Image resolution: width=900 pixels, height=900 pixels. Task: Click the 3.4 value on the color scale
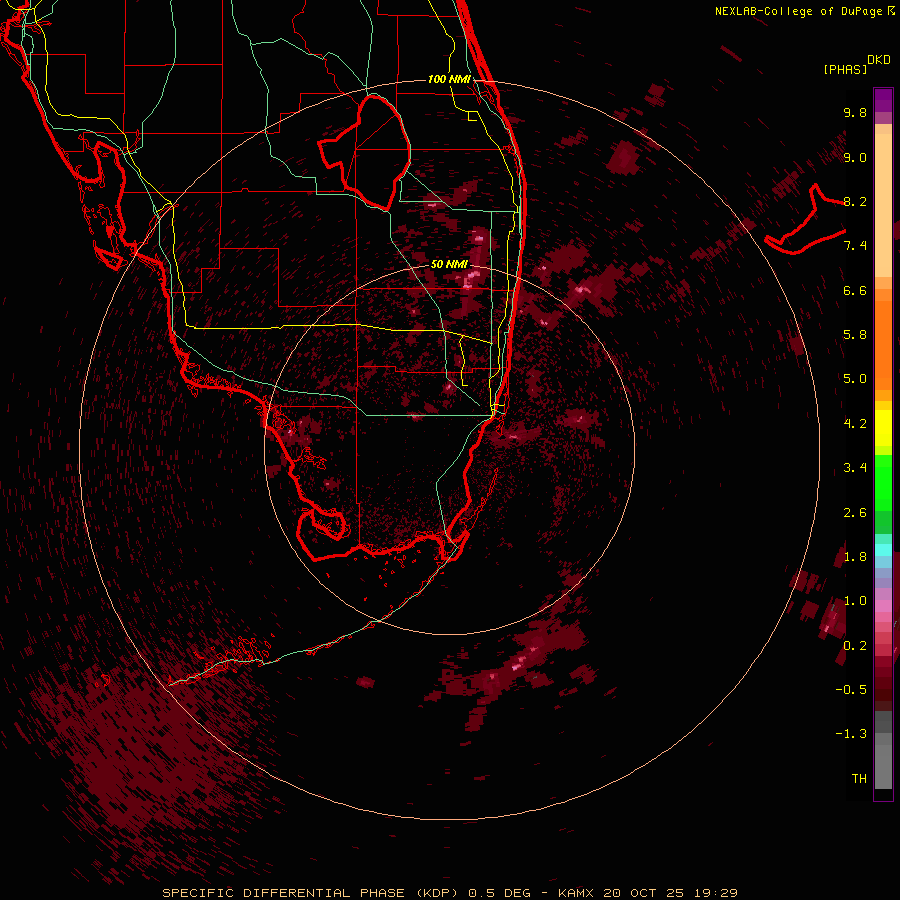click(x=855, y=468)
